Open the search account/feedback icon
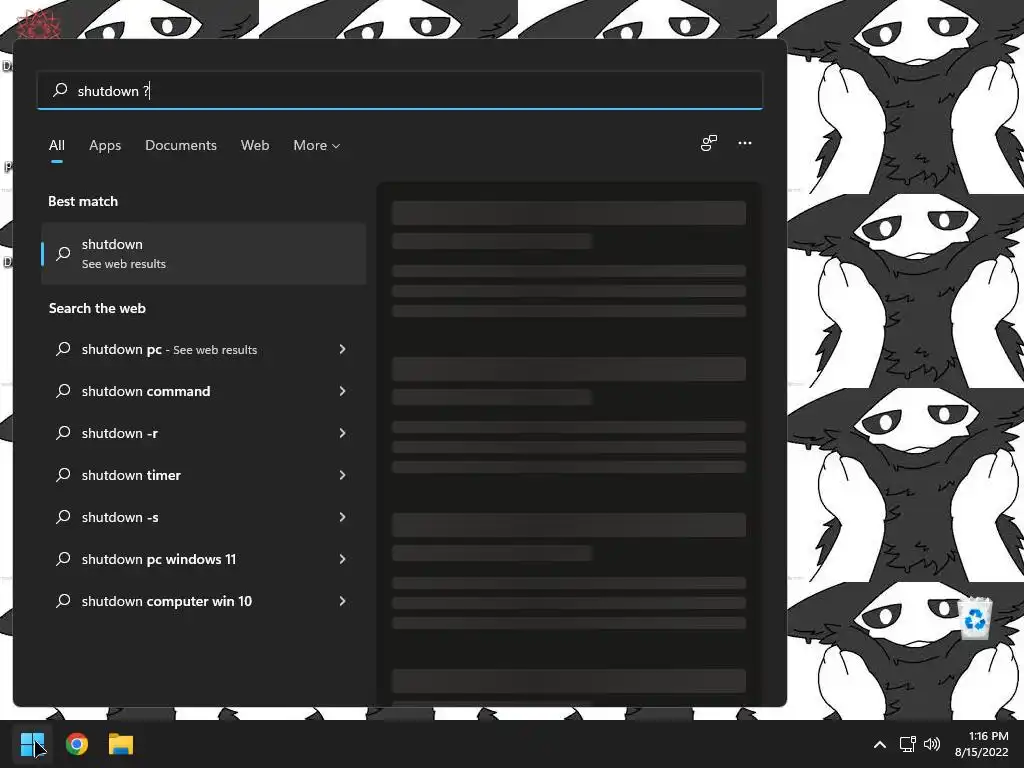The width and height of the screenshot is (1024, 768). [709, 143]
